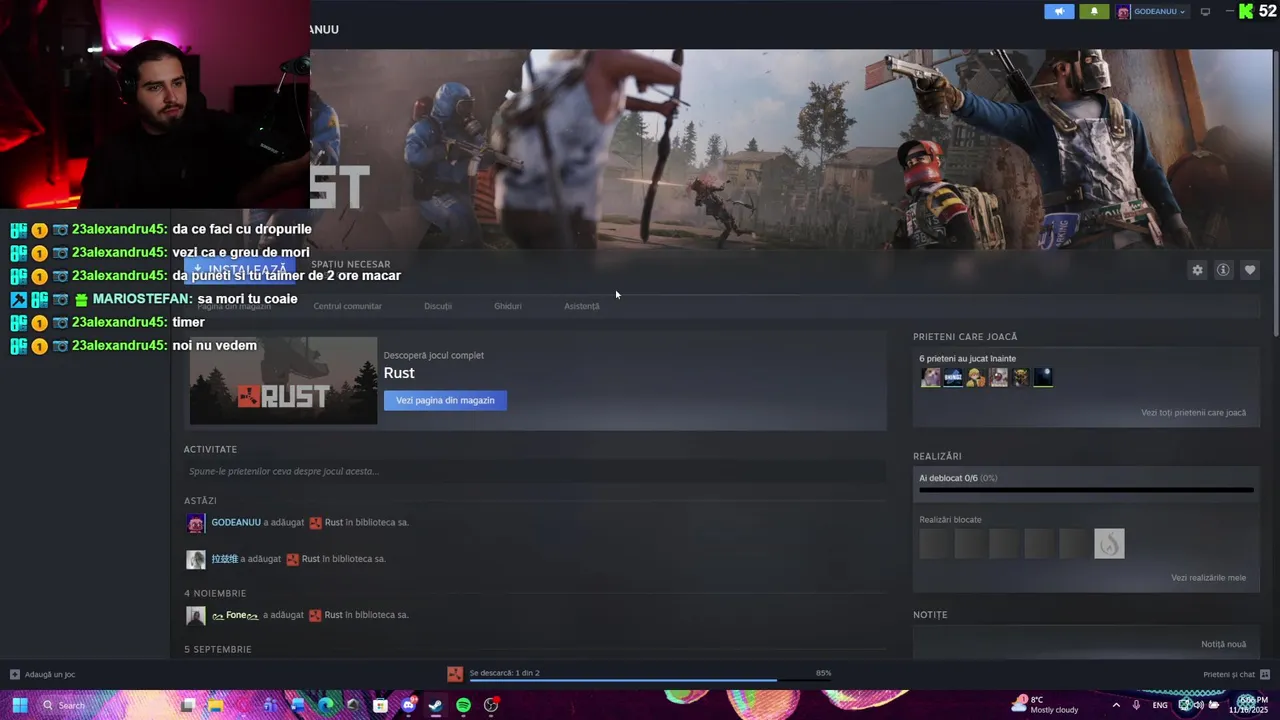
Task: Open Prieteni și chat panel
Action: click(1236, 674)
